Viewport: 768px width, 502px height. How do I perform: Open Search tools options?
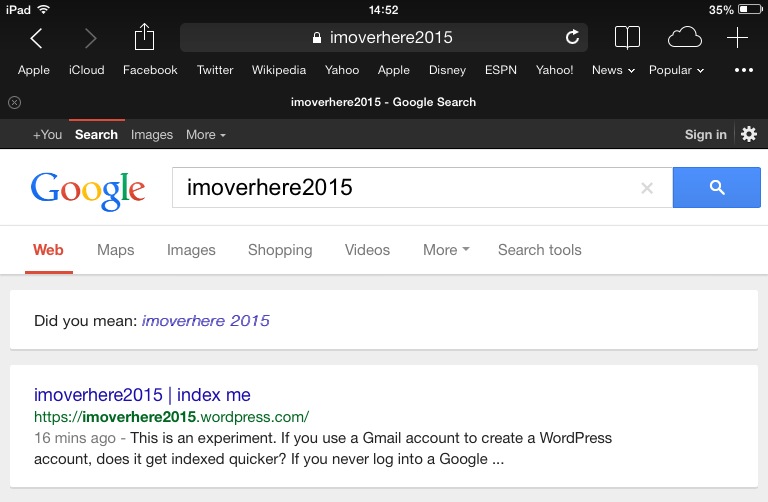(x=539, y=250)
